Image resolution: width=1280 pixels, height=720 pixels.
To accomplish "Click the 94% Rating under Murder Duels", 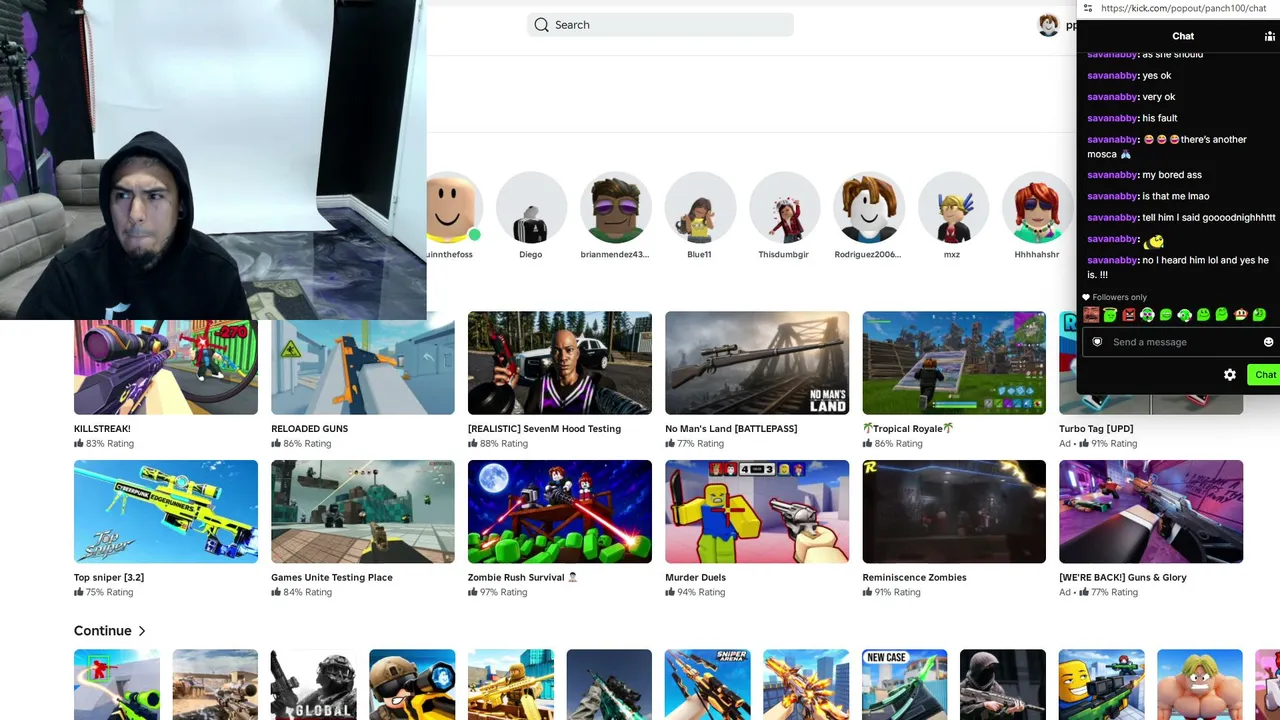I will 700,593.
